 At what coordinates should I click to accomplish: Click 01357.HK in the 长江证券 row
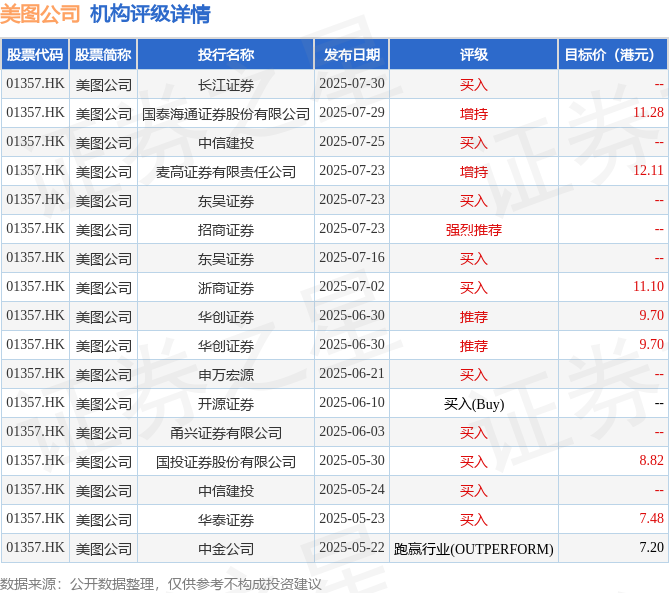point(35,84)
